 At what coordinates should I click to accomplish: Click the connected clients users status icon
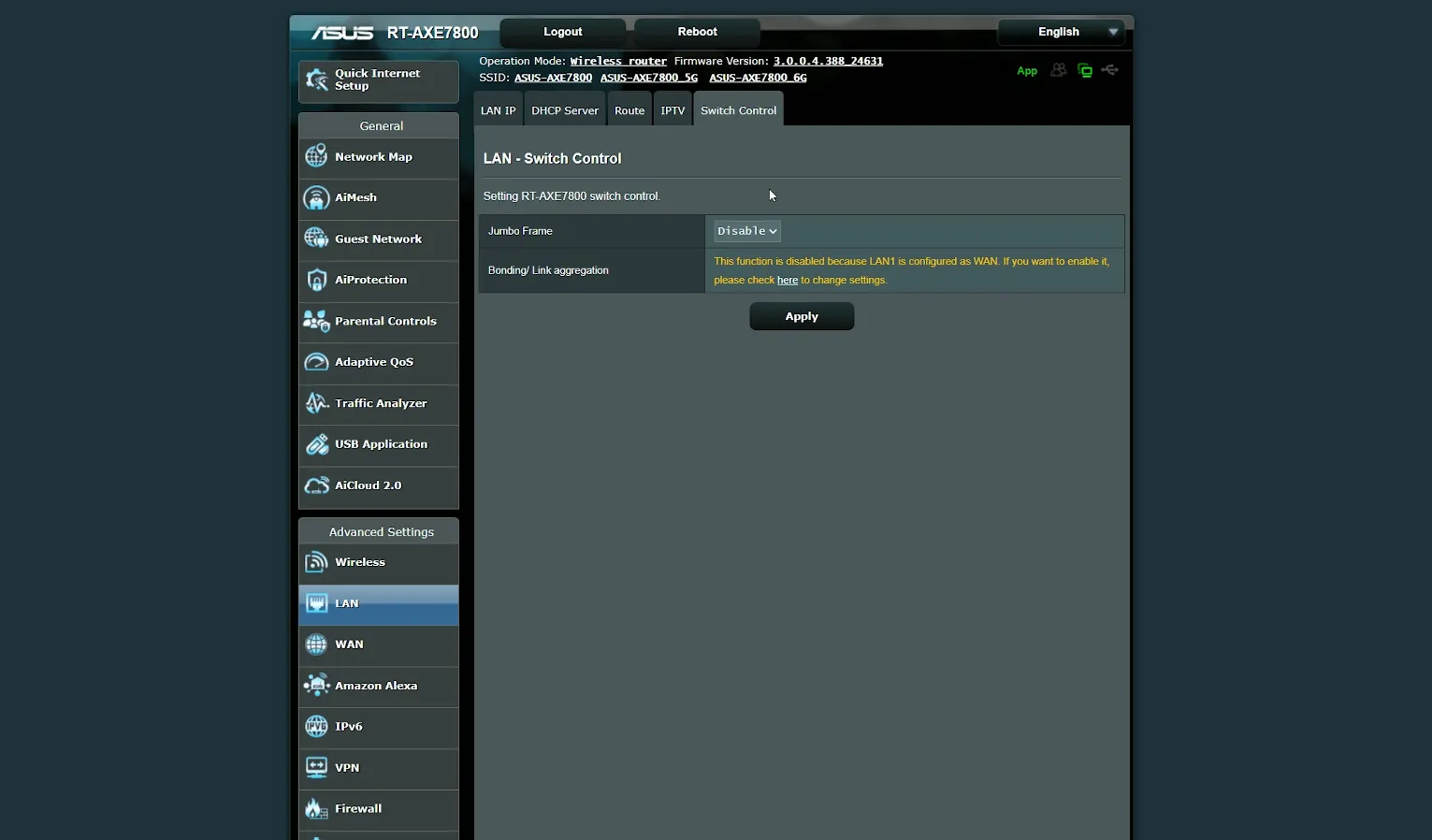(x=1058, y=70)
